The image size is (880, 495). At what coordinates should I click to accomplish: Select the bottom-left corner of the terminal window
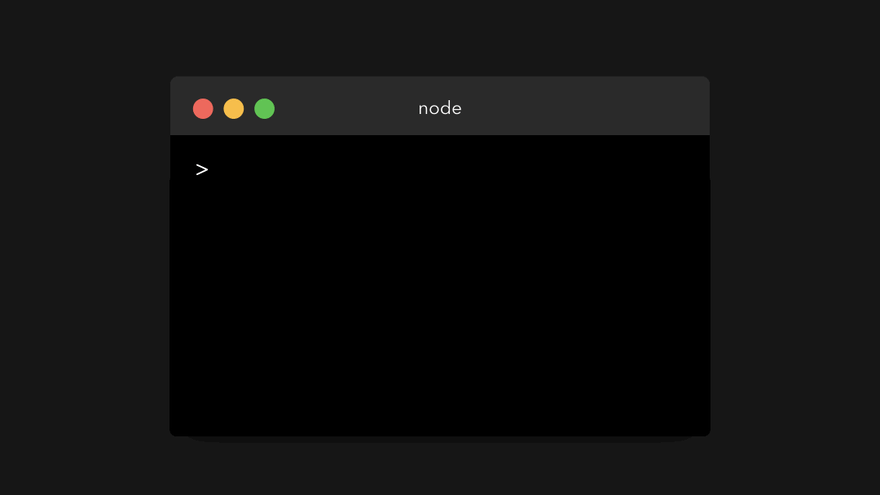[x=172, y=433]
